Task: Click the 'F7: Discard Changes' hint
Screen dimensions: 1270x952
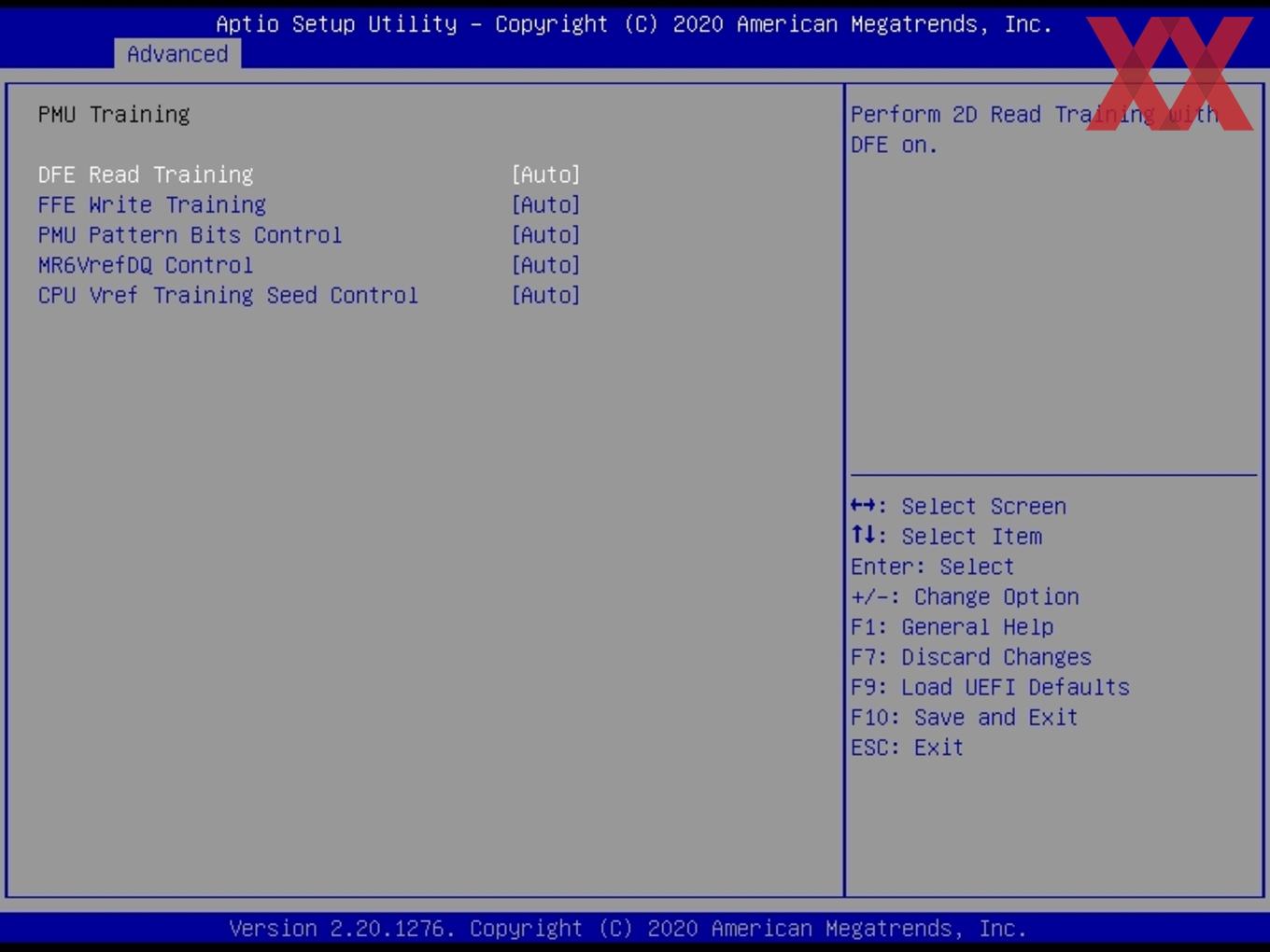Action: click(x=971, y=657)
